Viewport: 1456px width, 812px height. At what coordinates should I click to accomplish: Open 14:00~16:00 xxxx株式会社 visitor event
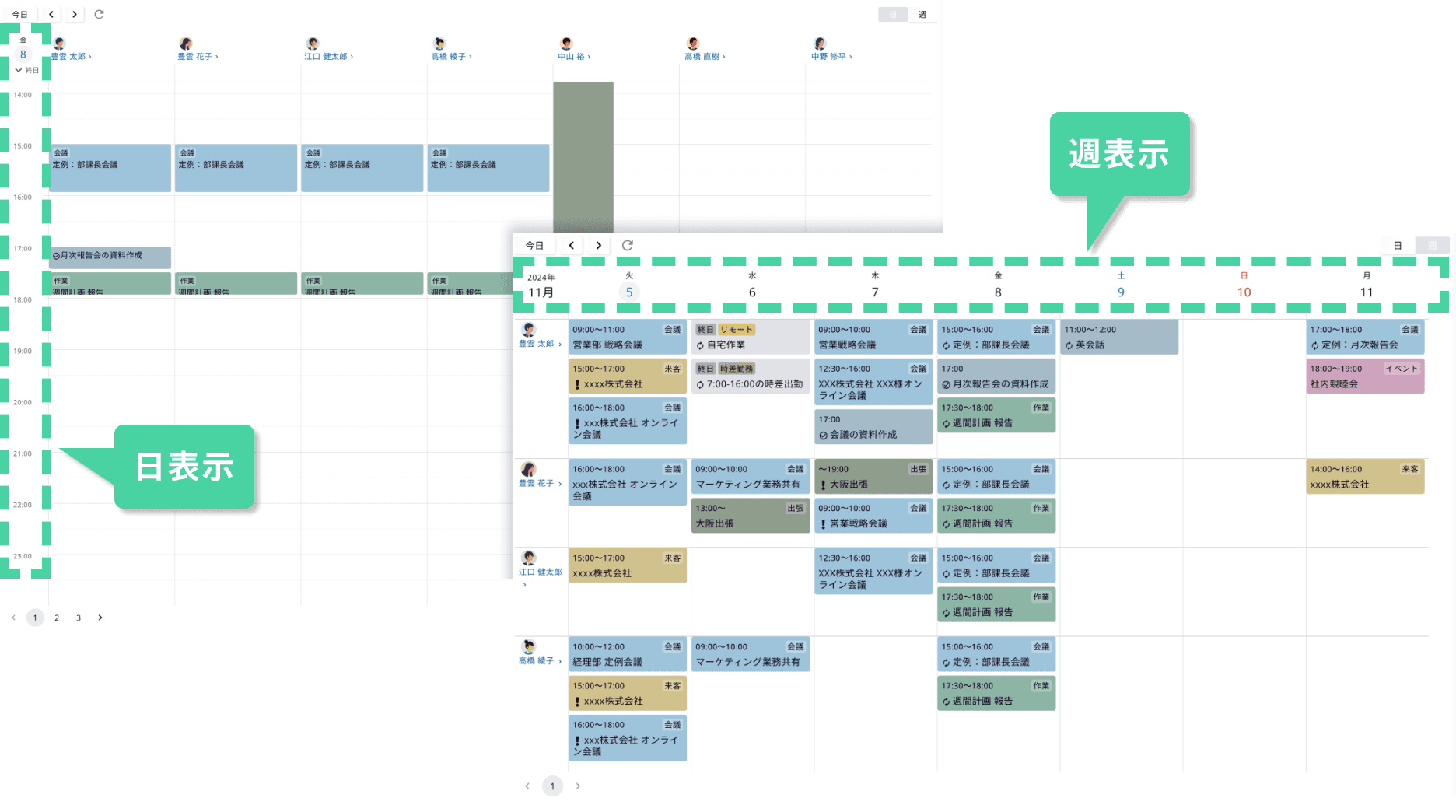tap(1365, 477)
